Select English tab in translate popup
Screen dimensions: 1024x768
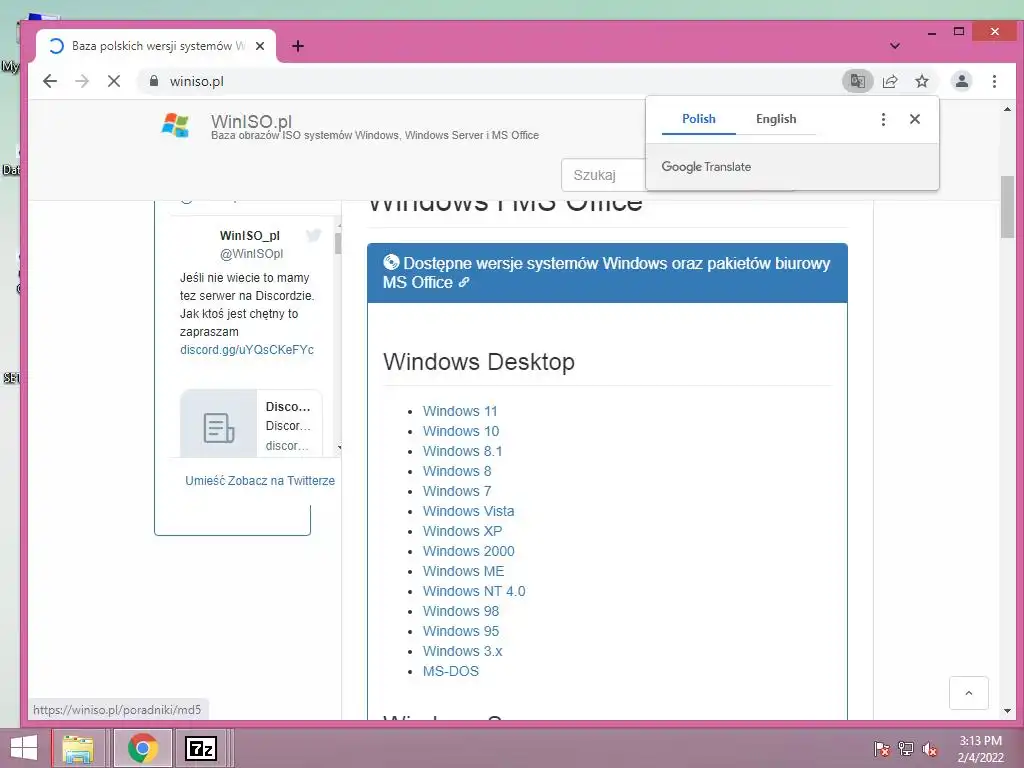pyautogui.click(x=776, y=119)
